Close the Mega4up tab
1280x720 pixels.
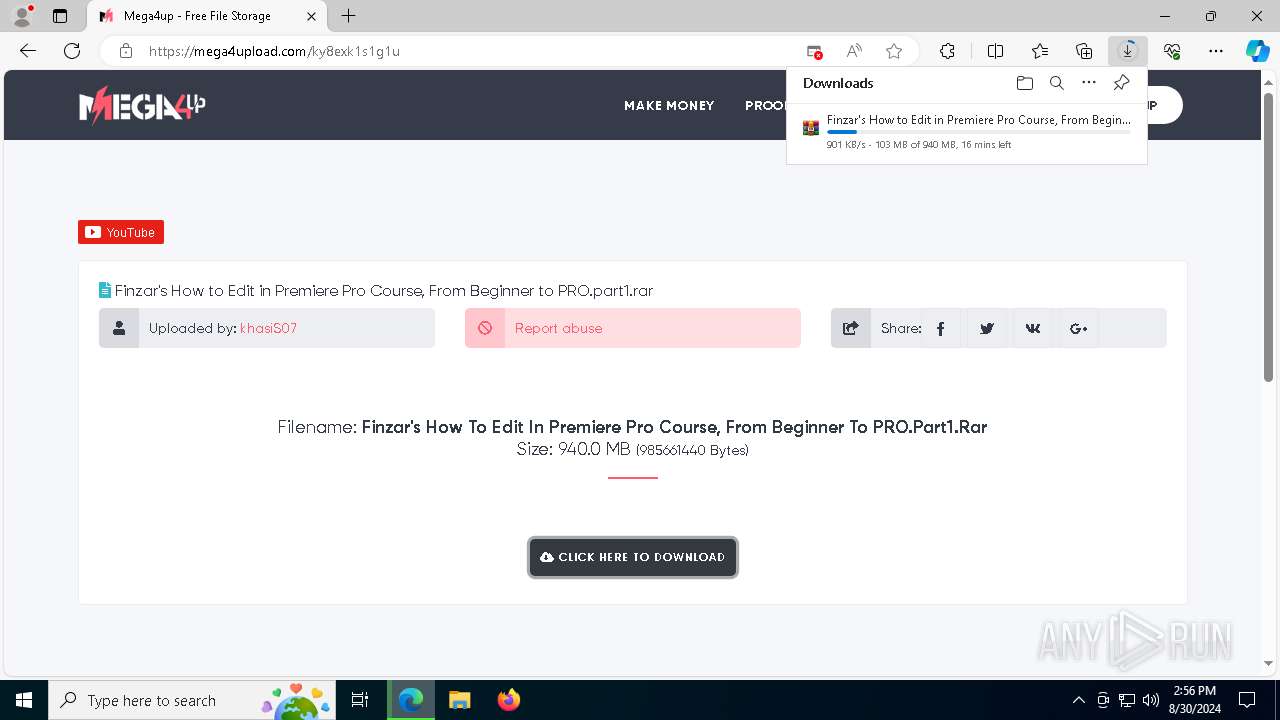[311, 16]
